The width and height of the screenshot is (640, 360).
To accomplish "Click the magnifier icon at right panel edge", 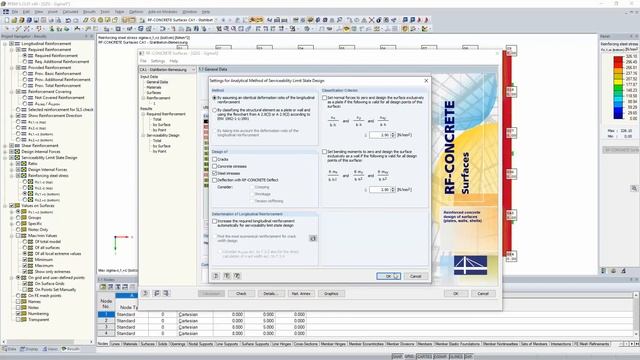I will (634, 188).
